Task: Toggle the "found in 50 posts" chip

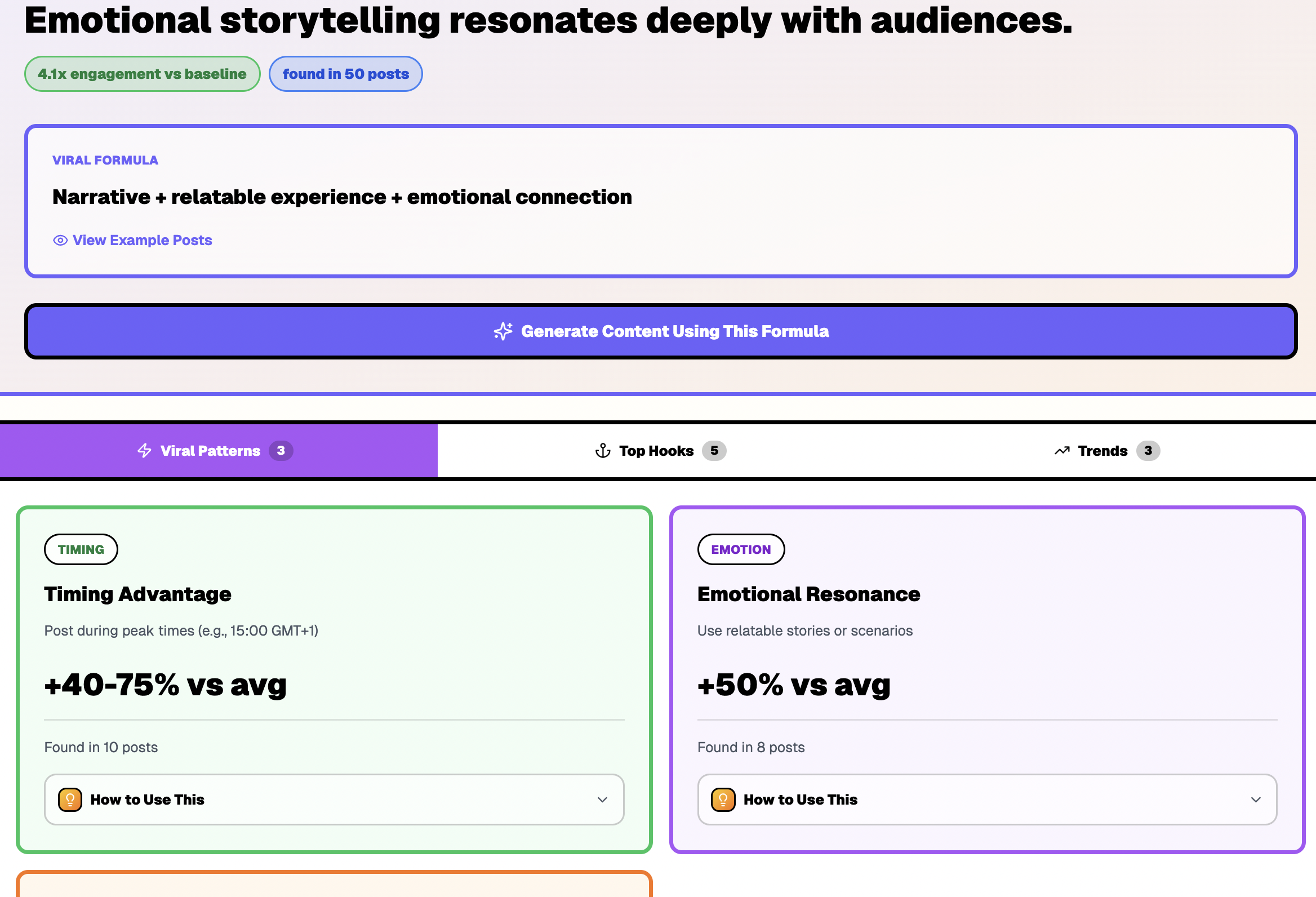Action: pos(345,74)
